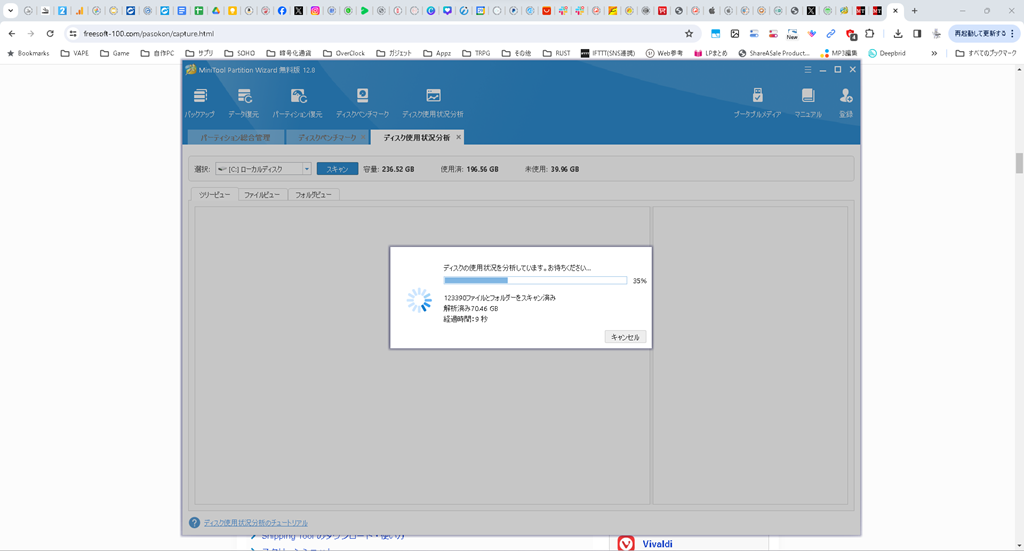1024x551 pixels.
Task: Click the page vertical scrollbar thumb
Action: point(1019,163)
